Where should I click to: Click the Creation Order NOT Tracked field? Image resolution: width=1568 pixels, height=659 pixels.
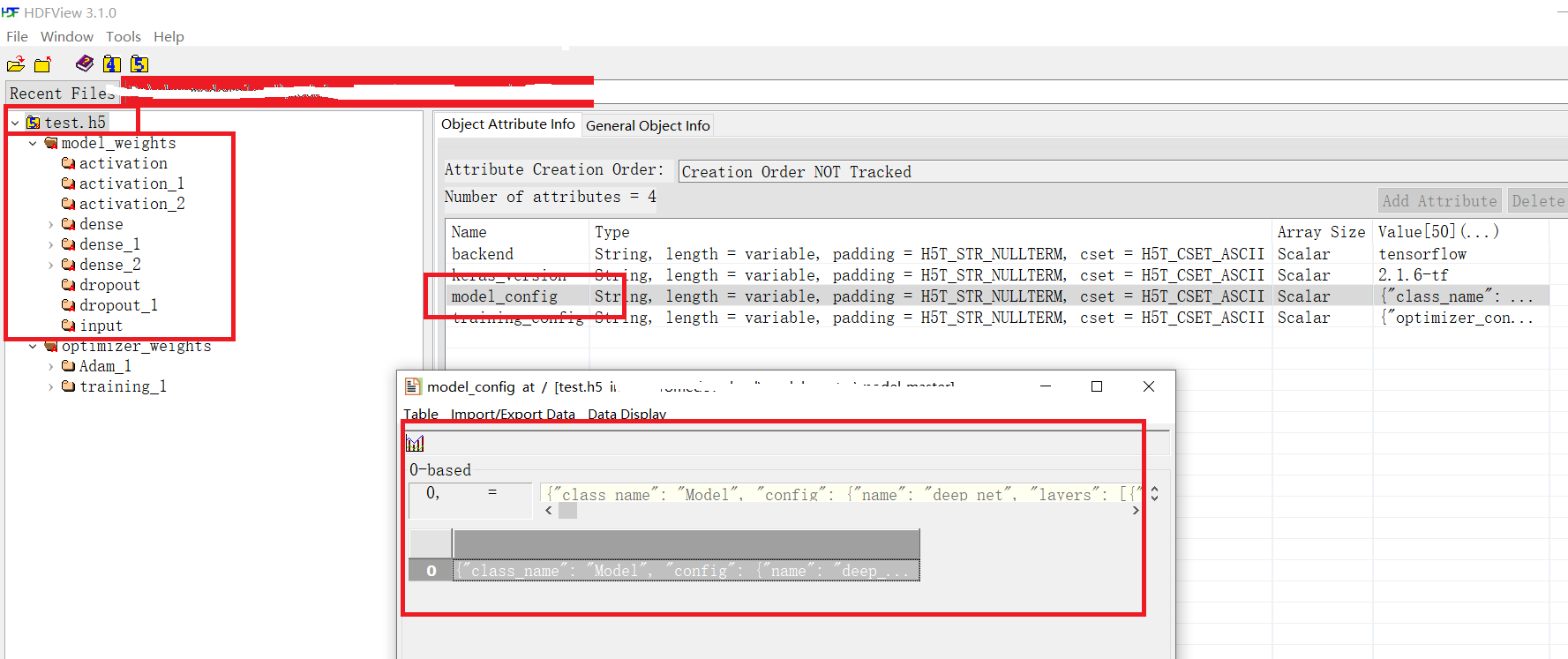pyautogui.click(x=1122, y=172)
